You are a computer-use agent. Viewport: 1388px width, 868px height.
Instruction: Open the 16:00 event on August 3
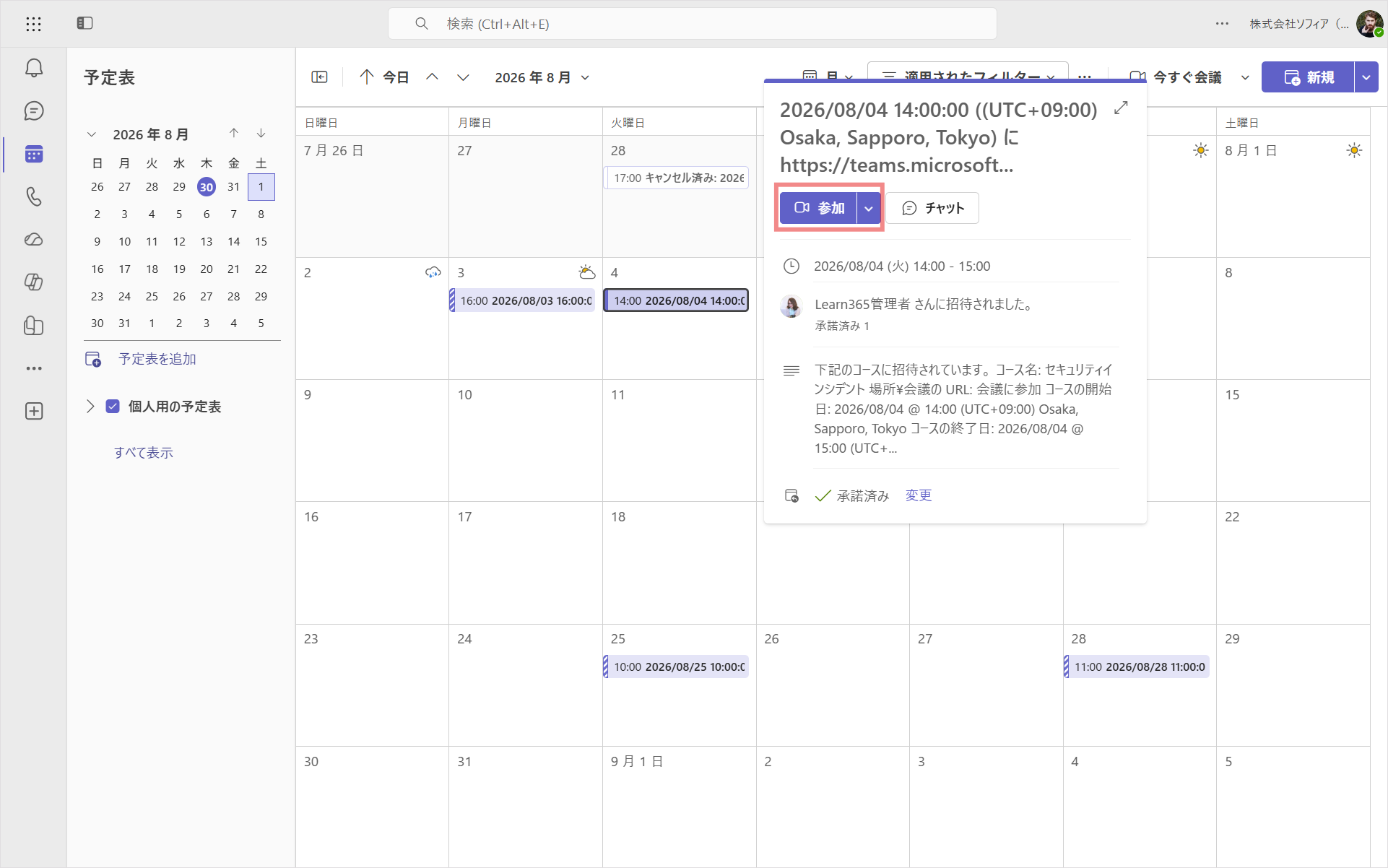point(522,300)
